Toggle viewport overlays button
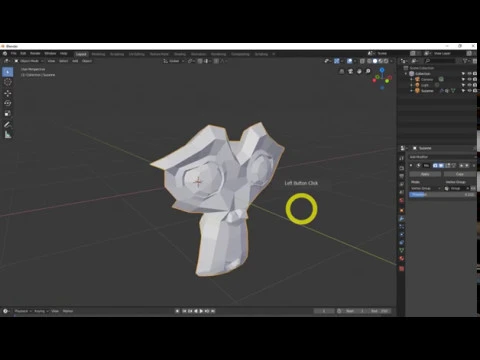 click(x=349, y=61)
